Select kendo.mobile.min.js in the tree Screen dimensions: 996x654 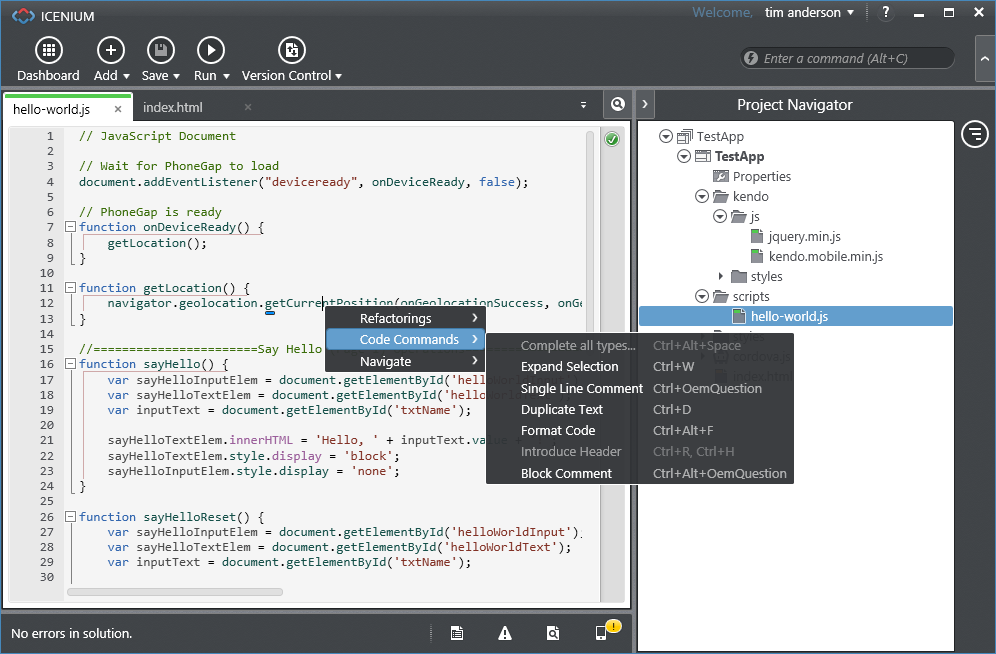point(826,256)
